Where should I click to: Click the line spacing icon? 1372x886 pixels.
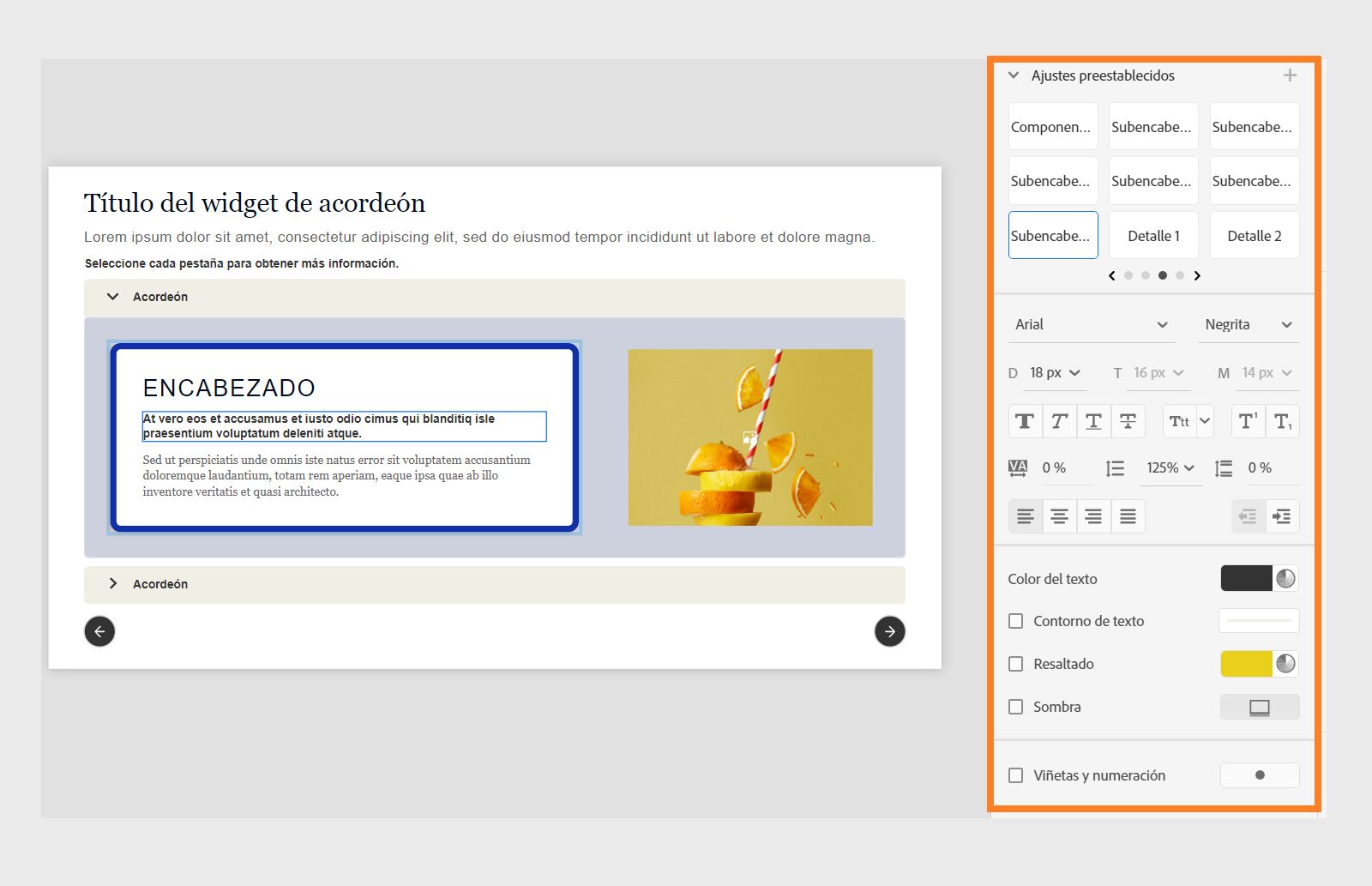pos(1115,468)
